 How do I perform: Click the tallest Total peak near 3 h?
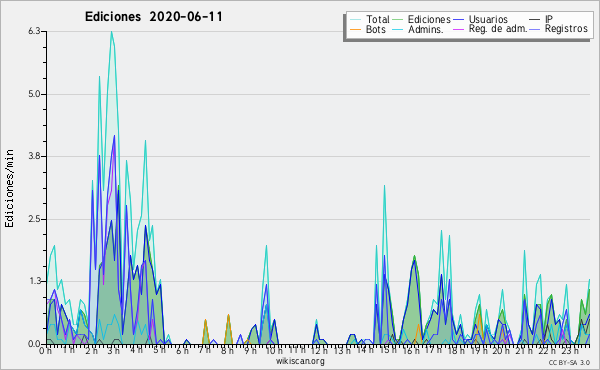111,32
